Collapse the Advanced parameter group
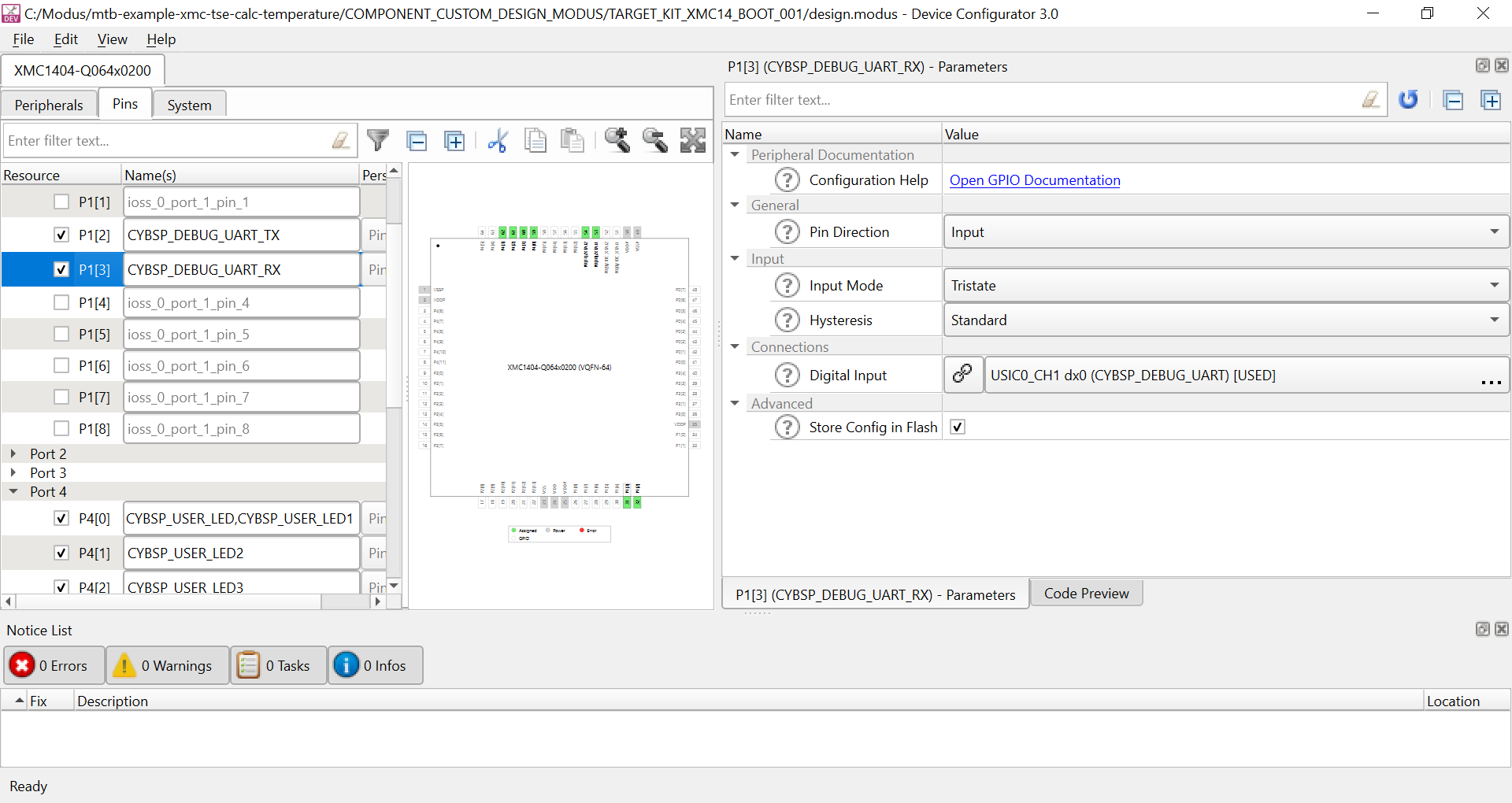The height and width of the screenshot is (803, 1512). point(735,404)
